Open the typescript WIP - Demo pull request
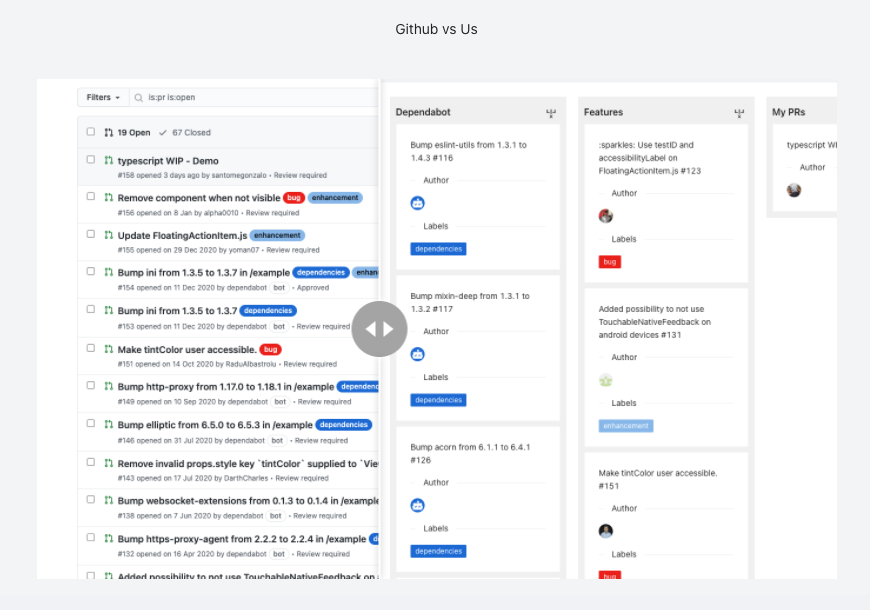The image size is (870, 610). click(x=168, y=161)
